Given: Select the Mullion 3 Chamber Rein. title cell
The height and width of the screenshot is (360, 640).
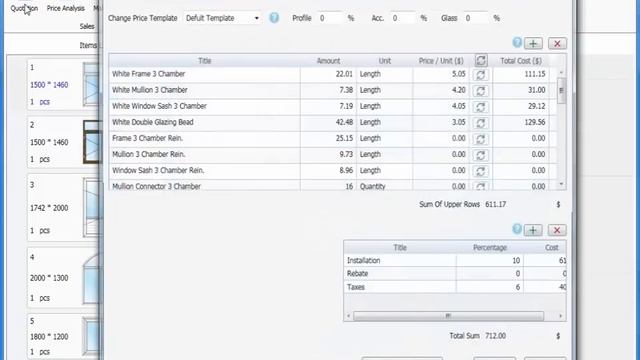Looking at the screenshot, I should click(x=204, y=154).
